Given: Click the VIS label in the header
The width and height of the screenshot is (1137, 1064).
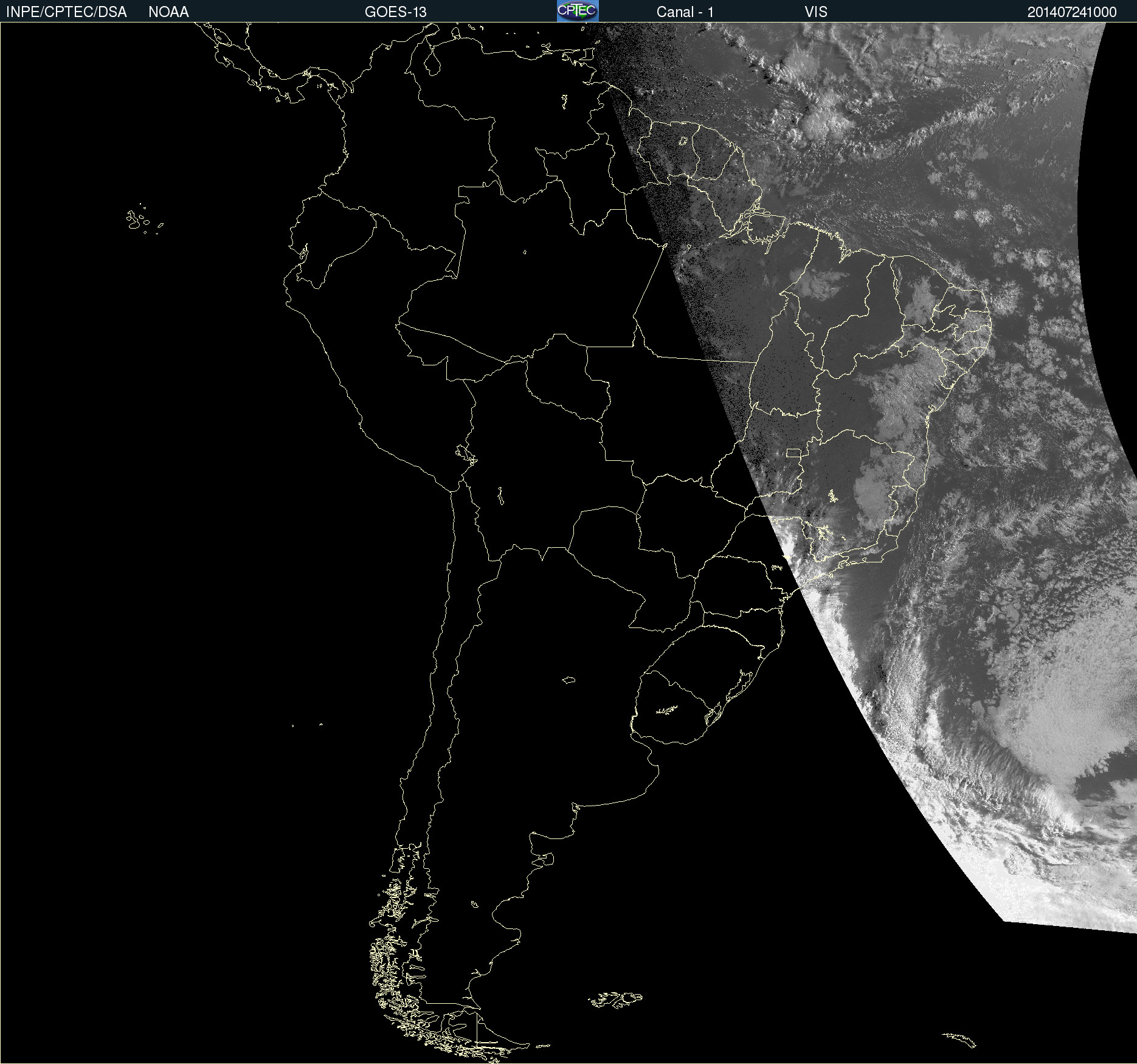Looking at the screenshot, I should click(x=816, y=12).
